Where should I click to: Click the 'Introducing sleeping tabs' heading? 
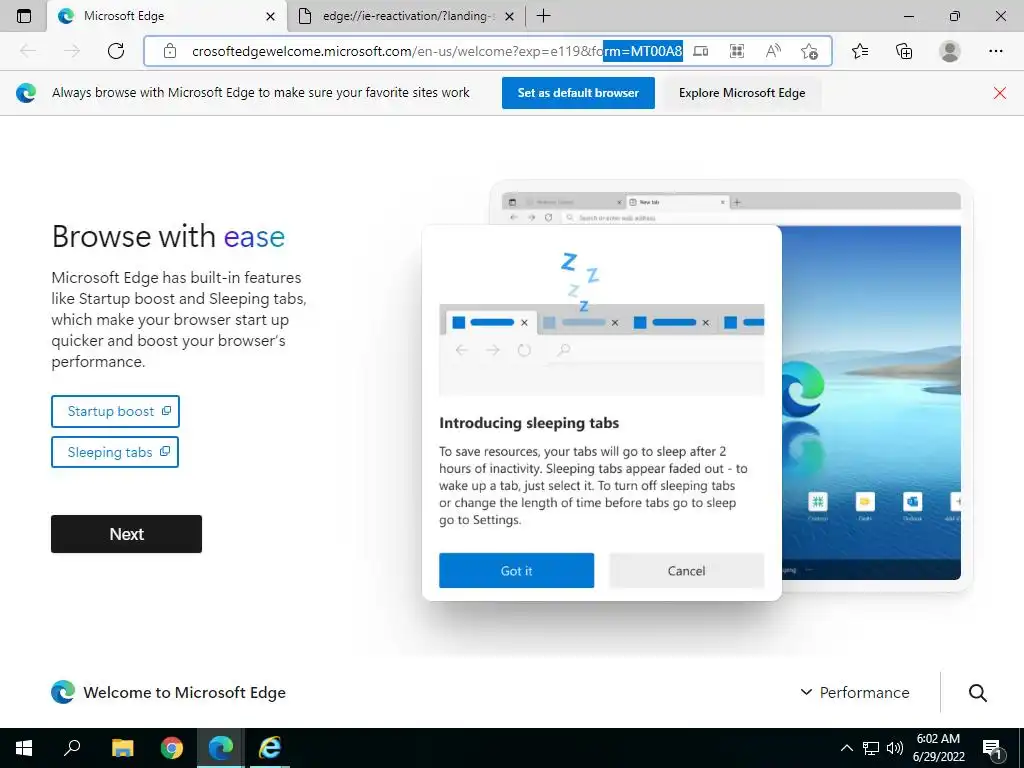pos(529,423)
